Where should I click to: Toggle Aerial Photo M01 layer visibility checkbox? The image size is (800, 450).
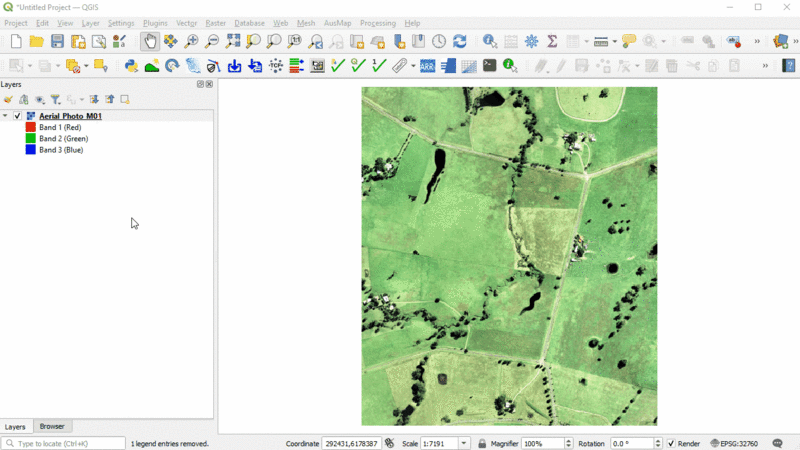(x=18, y=116)
